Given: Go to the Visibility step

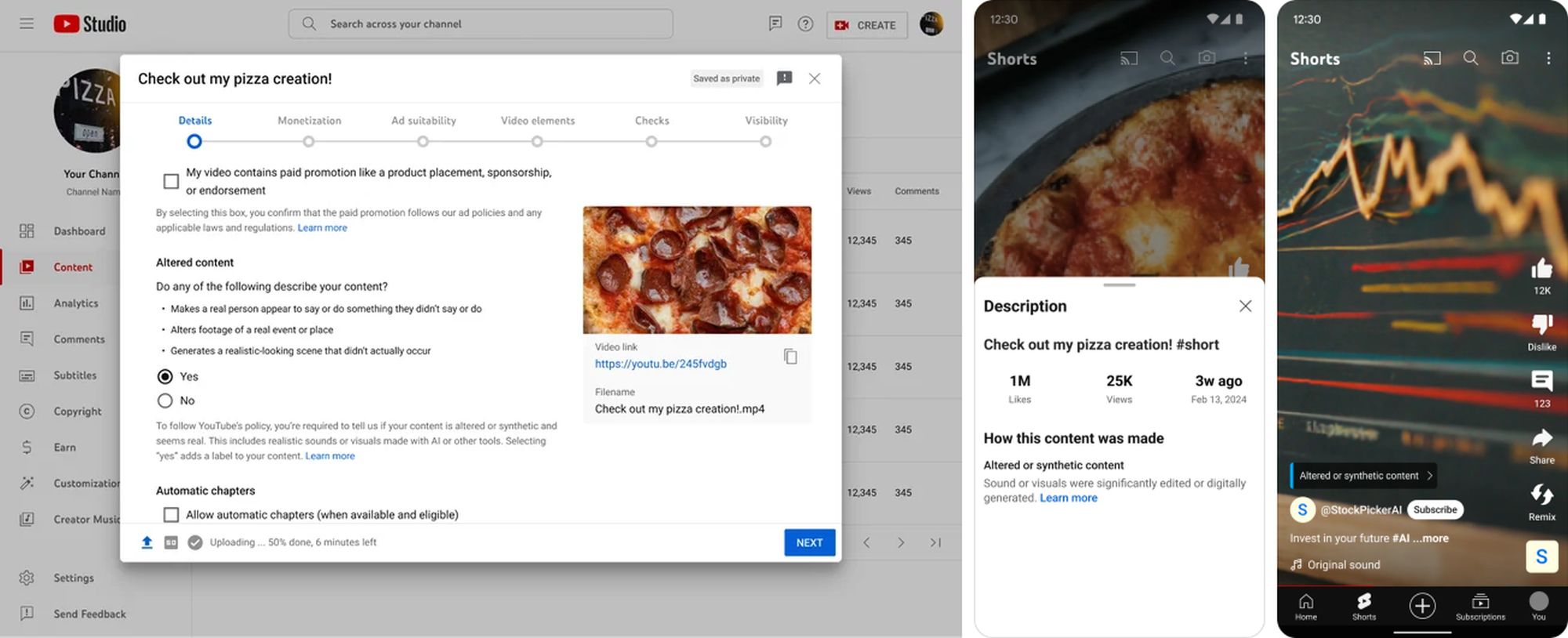Looking at the screenshot, I should [765, 141].
